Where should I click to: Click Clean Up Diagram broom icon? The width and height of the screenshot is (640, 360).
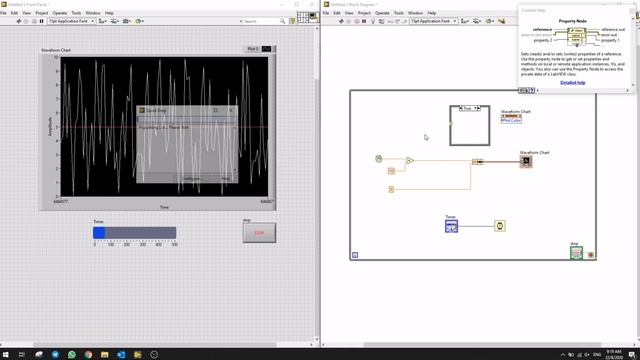(x=501, y=21)
